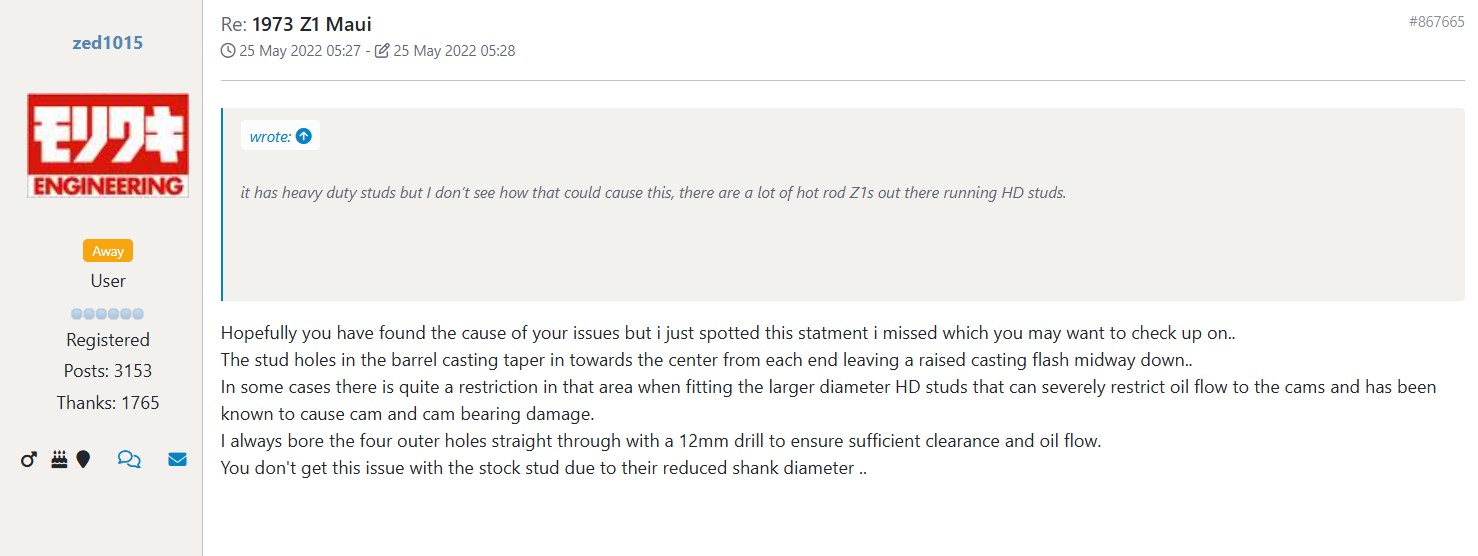Click the Moriwaki Engineering avatar image
The height and width of the screenshot is (556, 1478).
108,145
